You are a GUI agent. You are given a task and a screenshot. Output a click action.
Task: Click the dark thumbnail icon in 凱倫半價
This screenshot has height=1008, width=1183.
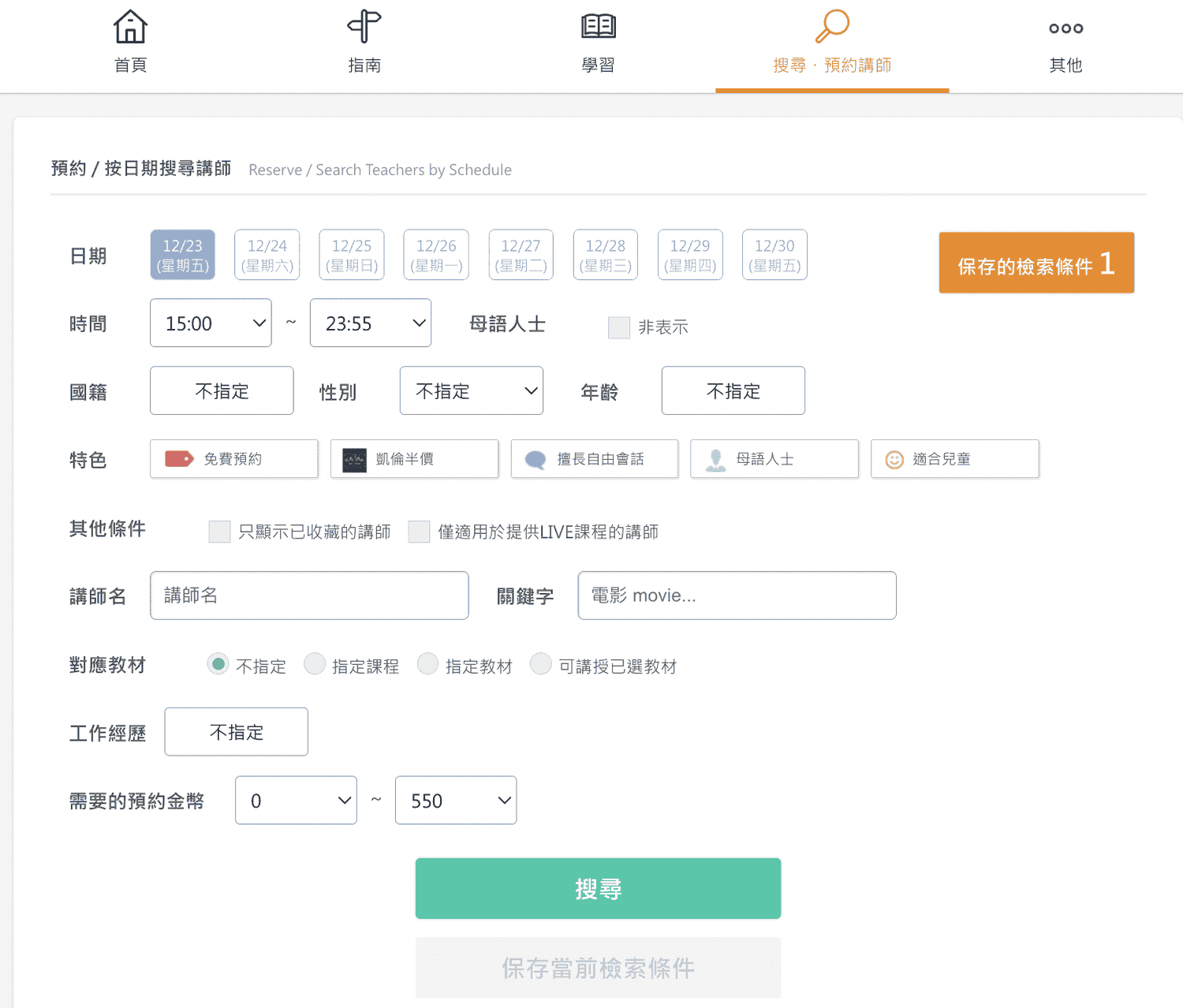pyautogui.click(x=354, y=460)
